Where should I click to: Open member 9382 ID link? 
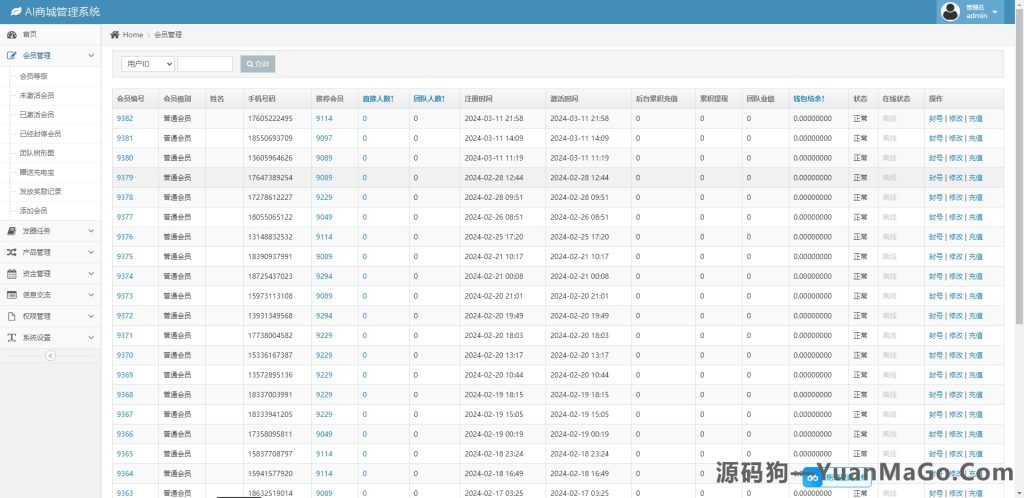click(125, 119)
